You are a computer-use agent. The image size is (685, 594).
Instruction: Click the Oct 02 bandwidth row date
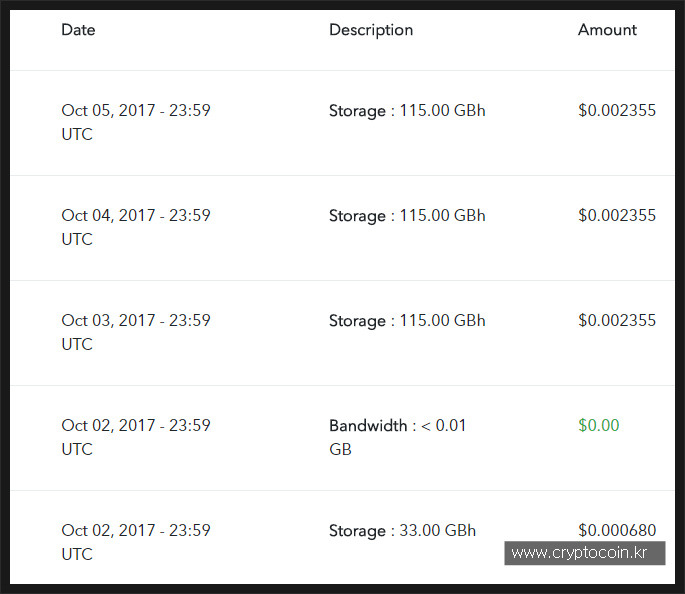point(136,437)
